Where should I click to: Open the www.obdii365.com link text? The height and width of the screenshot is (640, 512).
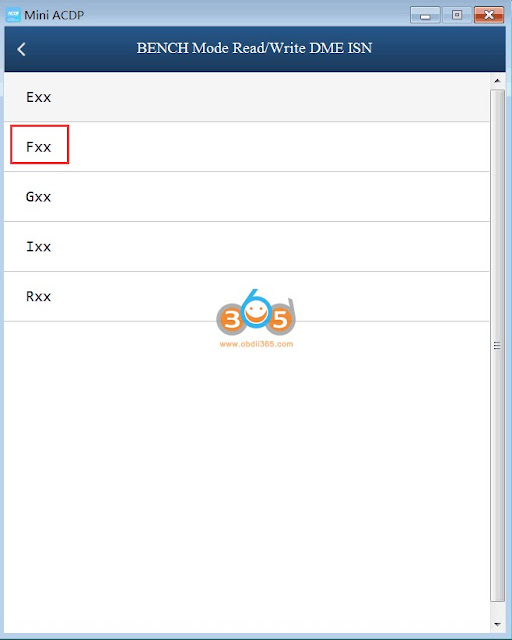click(256, 344)
